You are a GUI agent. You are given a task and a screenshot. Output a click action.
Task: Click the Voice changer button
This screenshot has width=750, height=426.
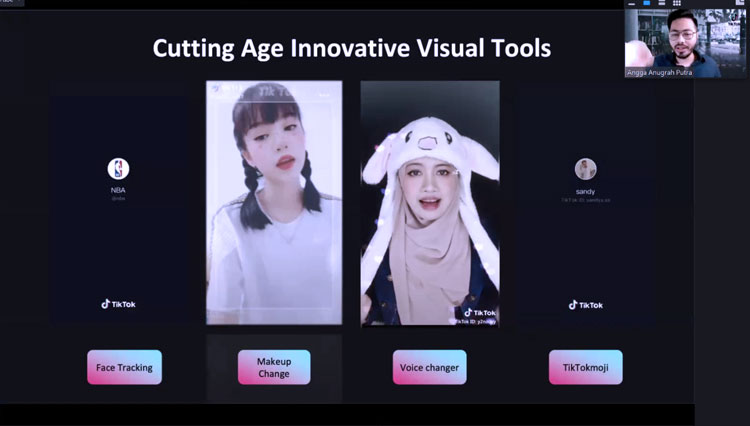click(x=430, y=367)
